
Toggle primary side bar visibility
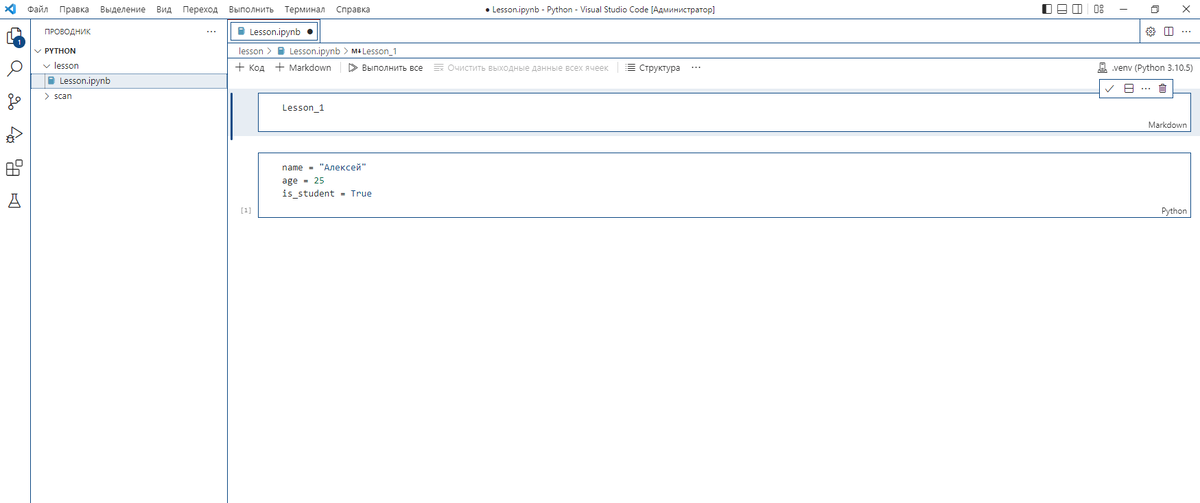[1047, 9]
